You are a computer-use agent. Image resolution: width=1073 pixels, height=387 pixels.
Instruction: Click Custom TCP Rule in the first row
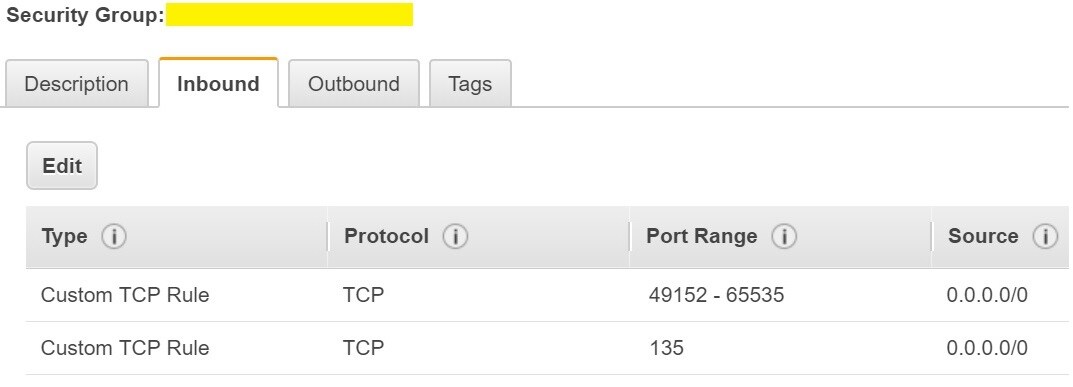[x=125, y=295]
